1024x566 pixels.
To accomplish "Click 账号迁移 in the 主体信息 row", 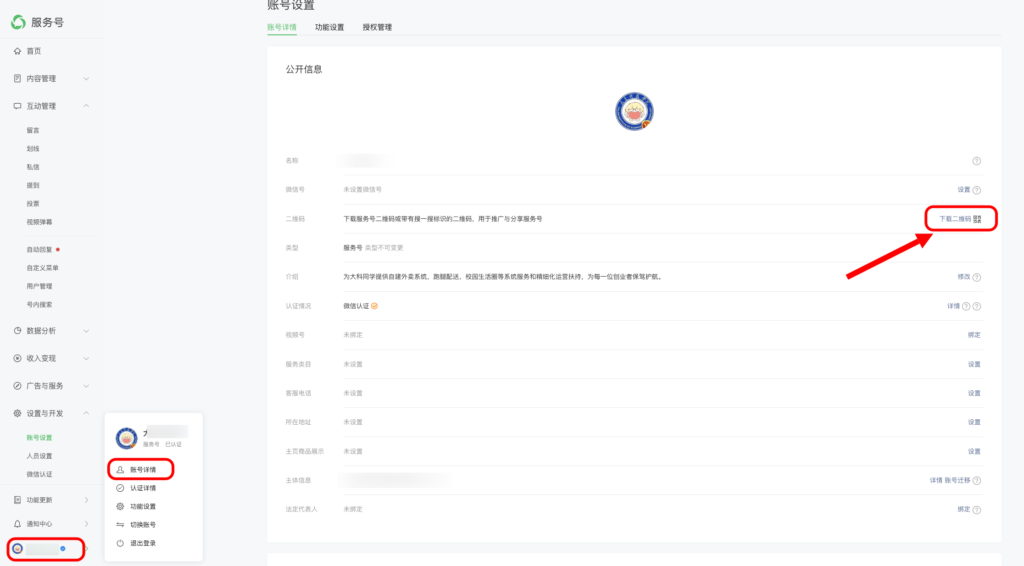I will click(957, 480).
